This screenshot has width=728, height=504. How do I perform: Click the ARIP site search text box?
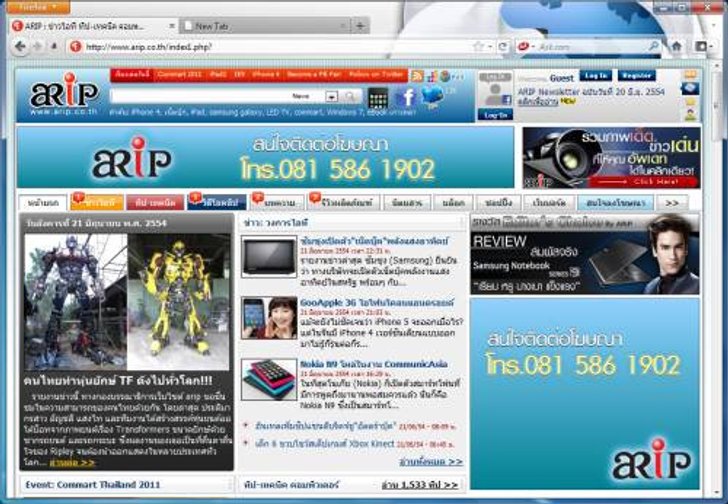[200, 96]
